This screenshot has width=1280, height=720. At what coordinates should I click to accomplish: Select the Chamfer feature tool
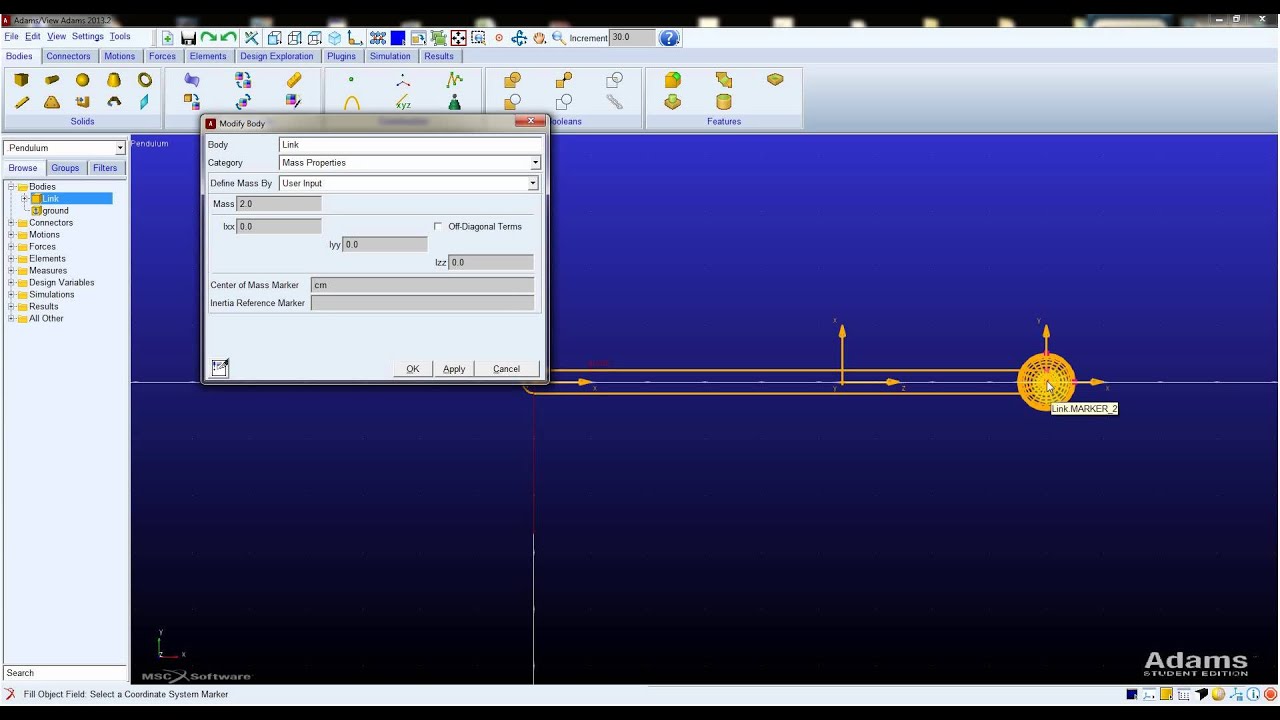tap(724, 80)
